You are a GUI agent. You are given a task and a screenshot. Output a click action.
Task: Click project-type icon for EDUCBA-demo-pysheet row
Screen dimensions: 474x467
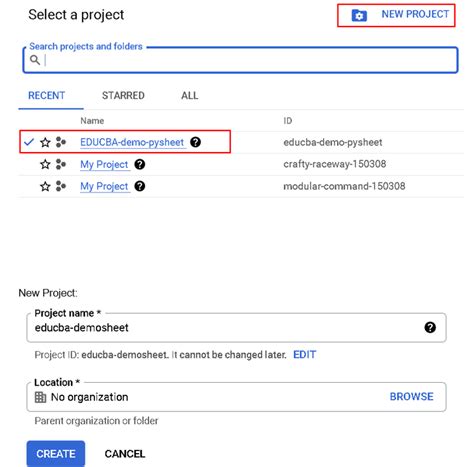point(61,142)
